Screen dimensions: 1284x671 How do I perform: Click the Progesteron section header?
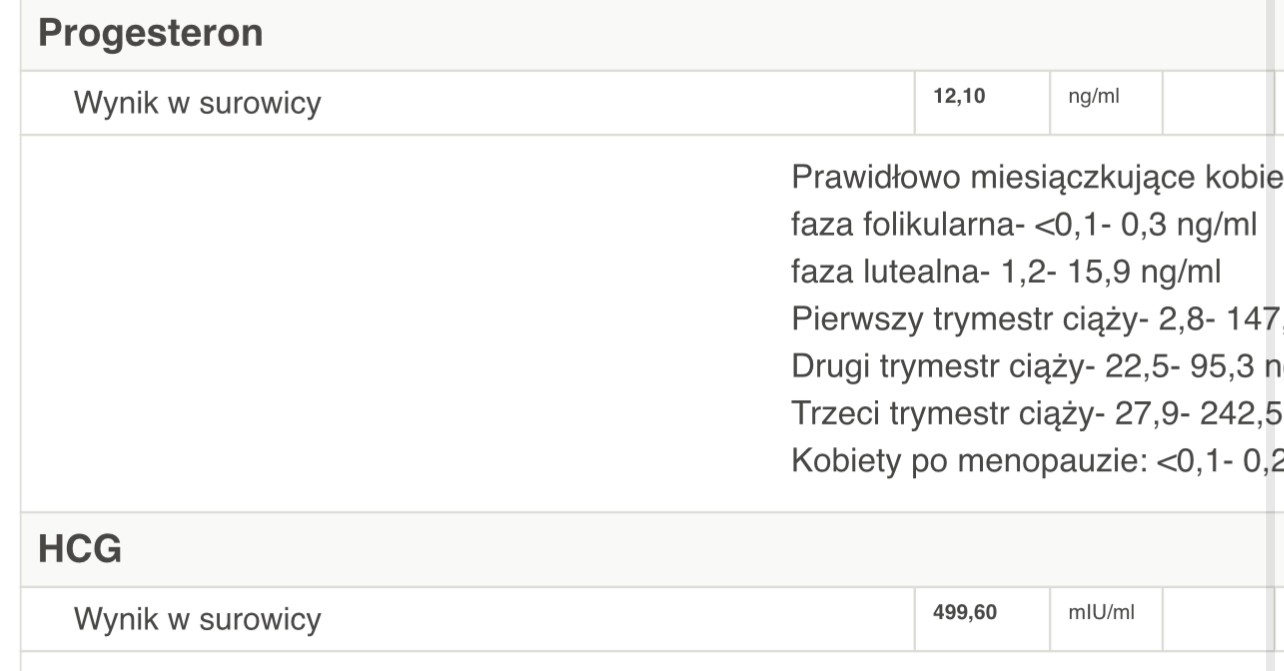pos(151,33)
